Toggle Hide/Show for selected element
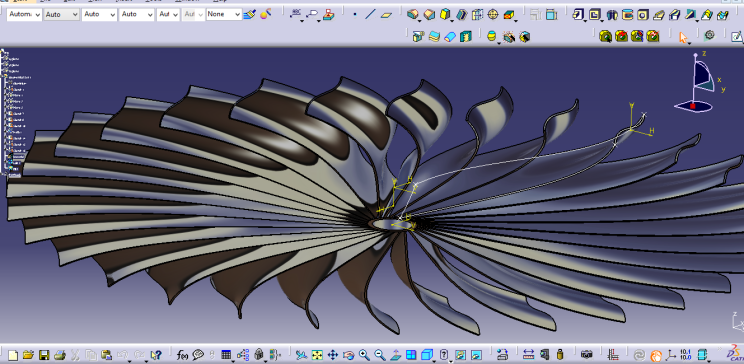This screenshot has height=364, width=744. 460,355
